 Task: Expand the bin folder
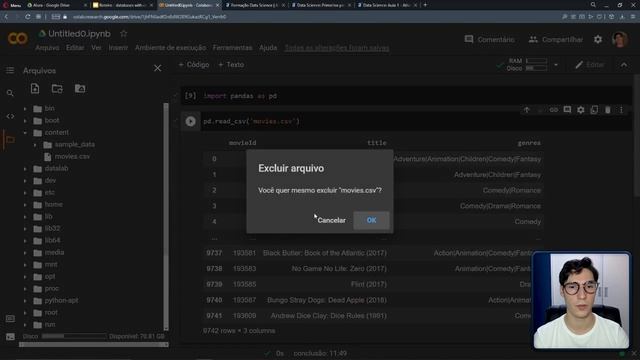tap(25, 109)
